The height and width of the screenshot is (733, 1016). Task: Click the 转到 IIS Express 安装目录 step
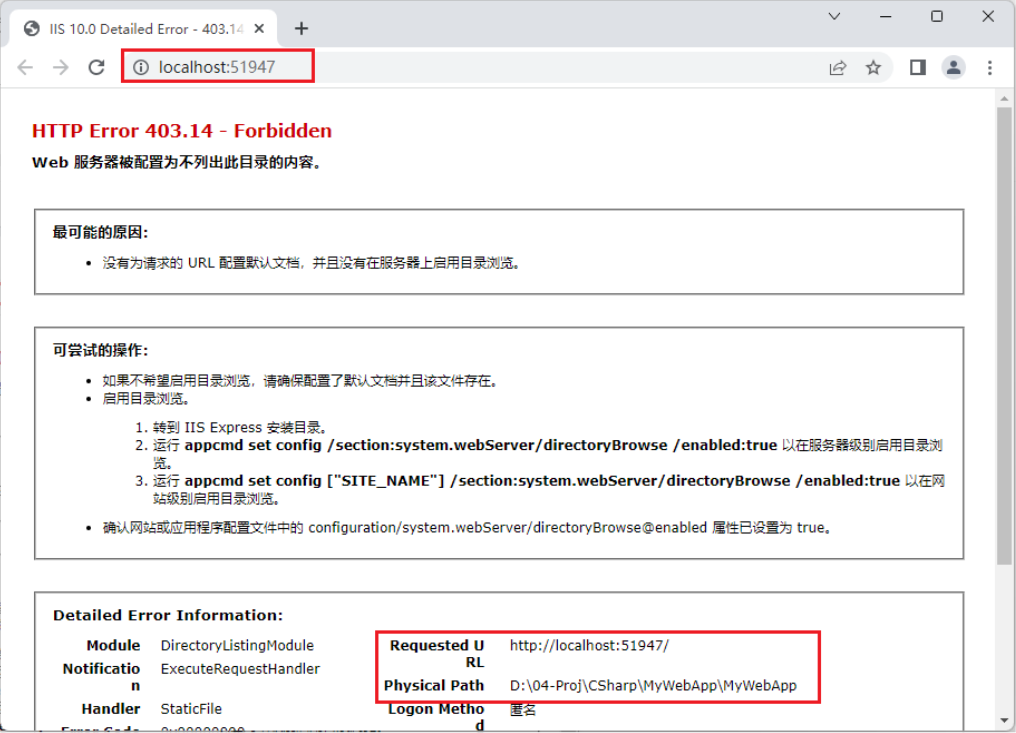click(241, 428)
